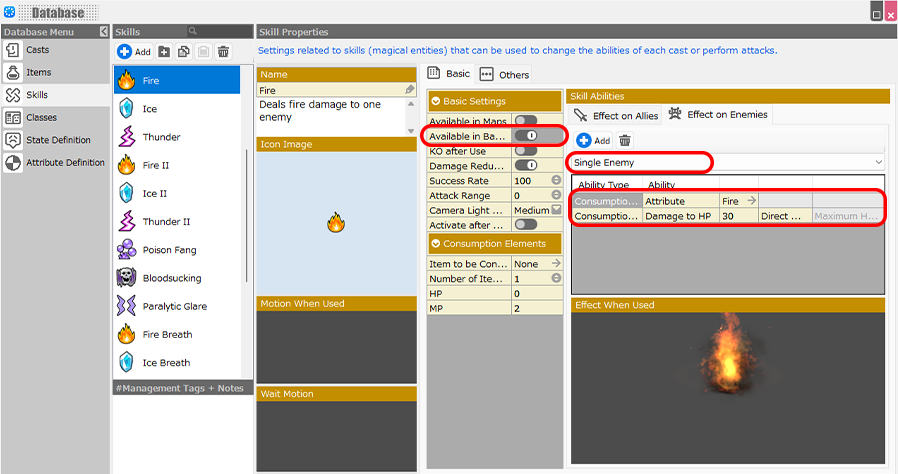Toggle the KO after Use switch
This screenshot has height=474, width=898.
pos(525,150)
